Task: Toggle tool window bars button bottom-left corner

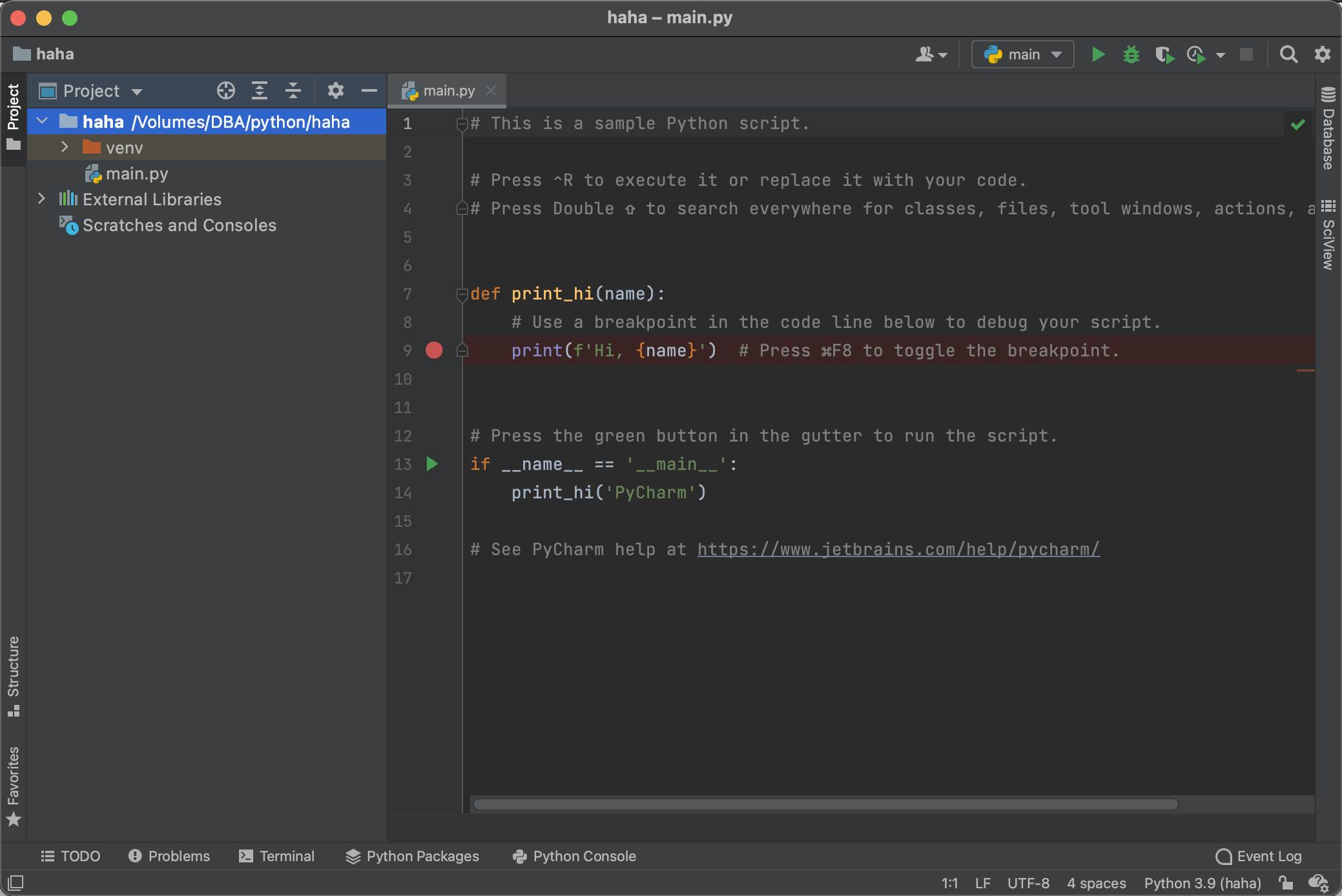Action: click(15, 882)
